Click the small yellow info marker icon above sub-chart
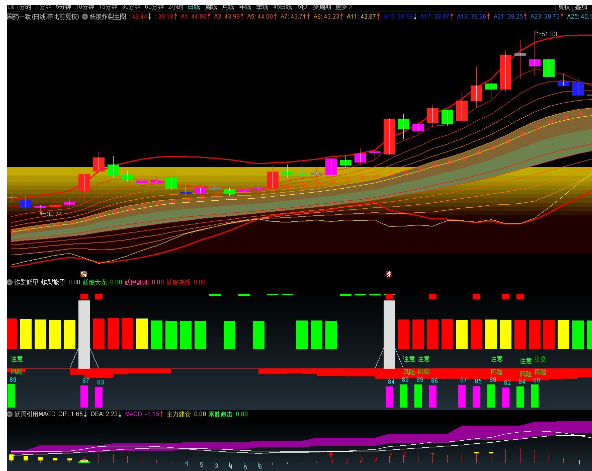This screenshot has width=592, height=471. point(84,274)
